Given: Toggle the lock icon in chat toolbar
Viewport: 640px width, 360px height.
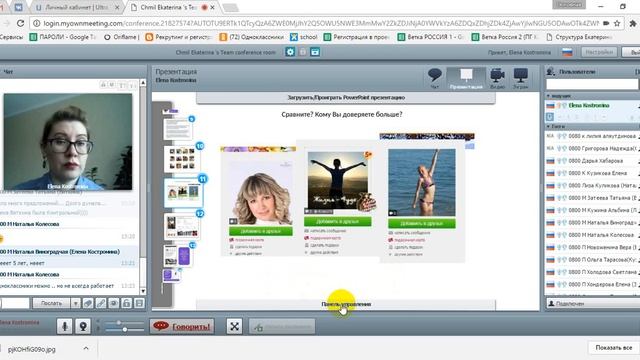Looking at the screenshot, I should 127,303.
